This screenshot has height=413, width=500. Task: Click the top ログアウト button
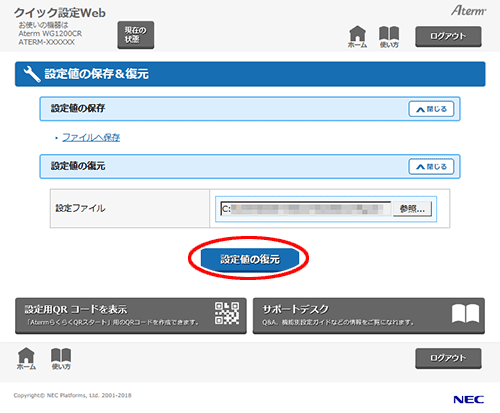point(448,36)
